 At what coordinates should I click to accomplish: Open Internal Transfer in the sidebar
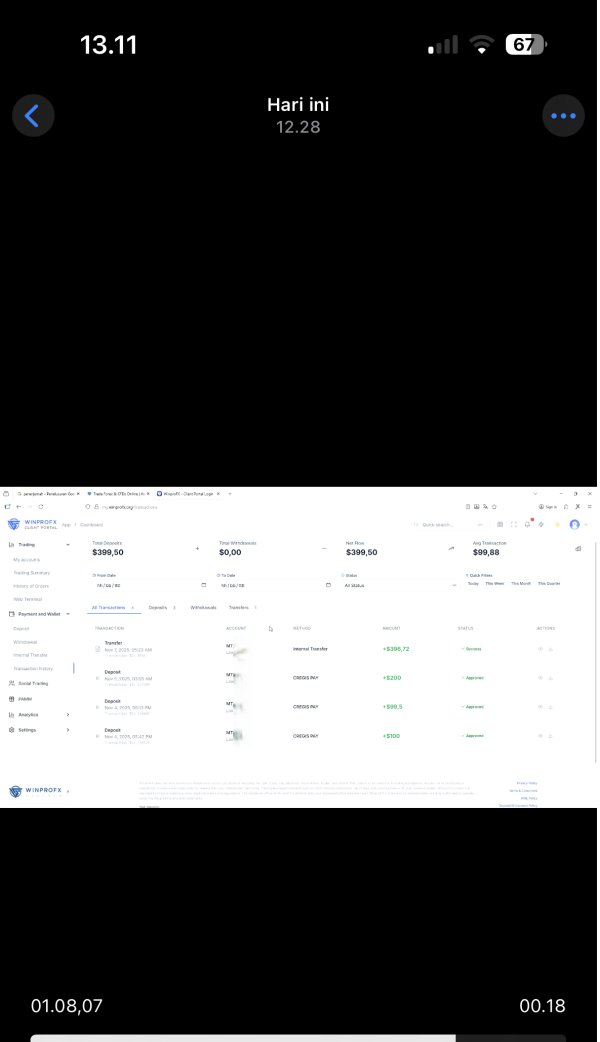point(31,655)
